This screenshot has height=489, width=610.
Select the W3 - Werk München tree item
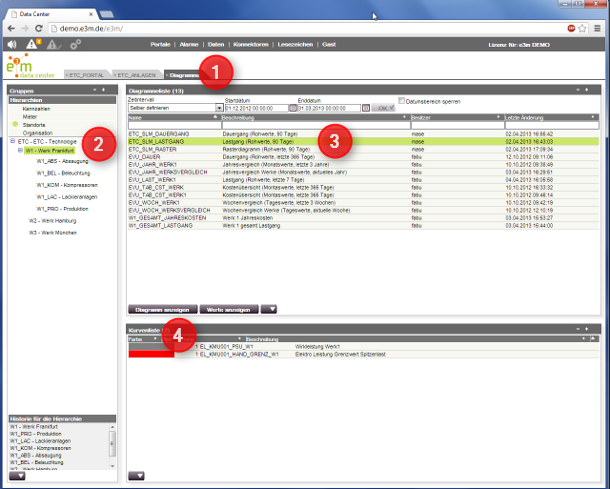click(53, 233)
